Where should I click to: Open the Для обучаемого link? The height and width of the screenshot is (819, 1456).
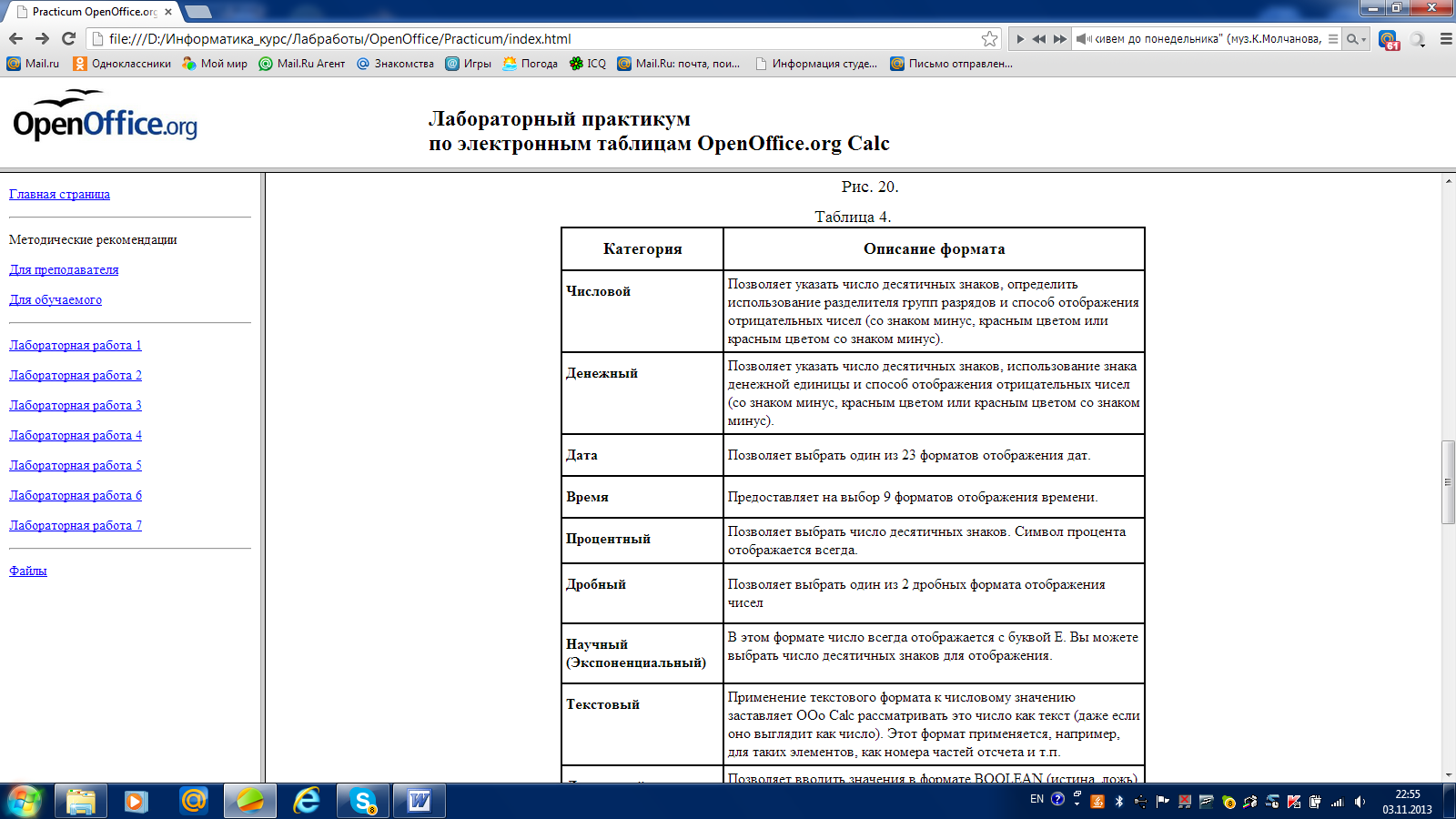click(x=56, y=299)
